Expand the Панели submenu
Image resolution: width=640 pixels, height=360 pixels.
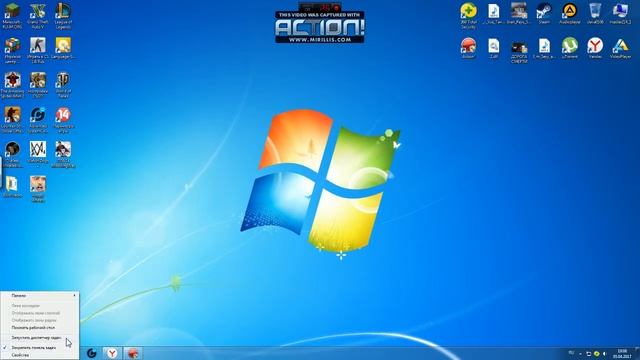pos(40,296)
